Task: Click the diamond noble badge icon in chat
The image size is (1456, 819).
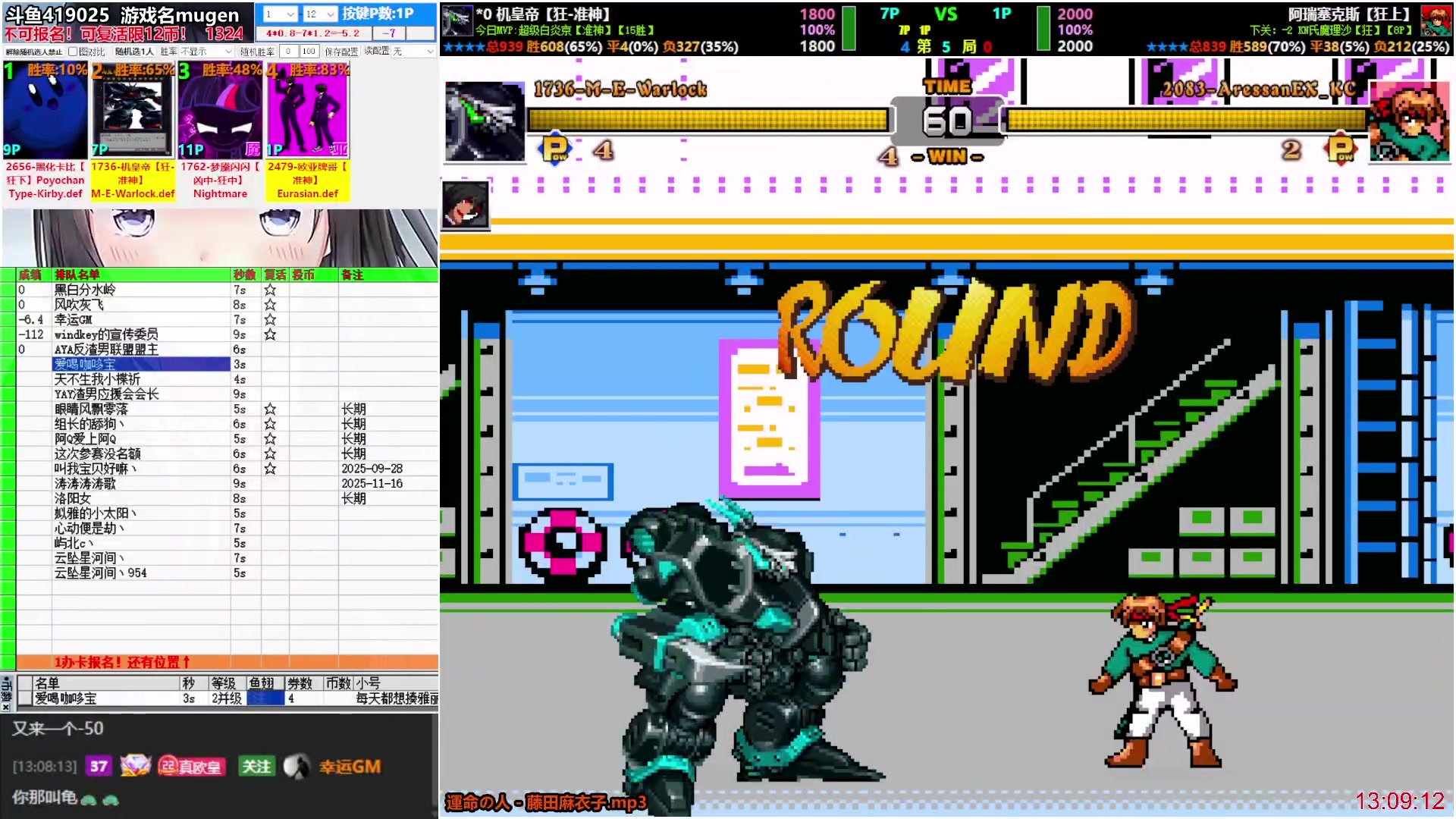Action: [135, 766]
